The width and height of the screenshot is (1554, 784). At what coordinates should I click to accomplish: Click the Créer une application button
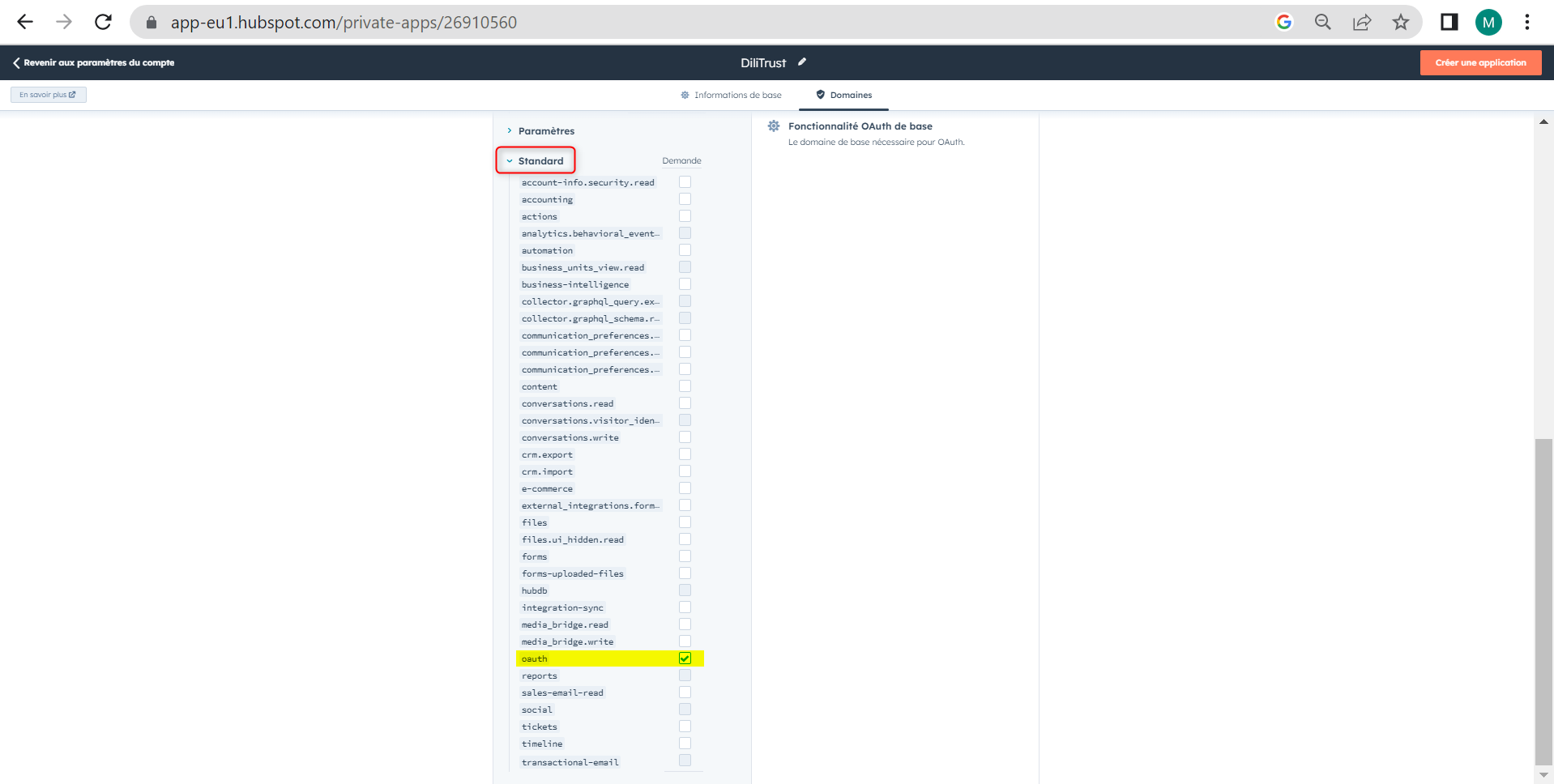1480,62
